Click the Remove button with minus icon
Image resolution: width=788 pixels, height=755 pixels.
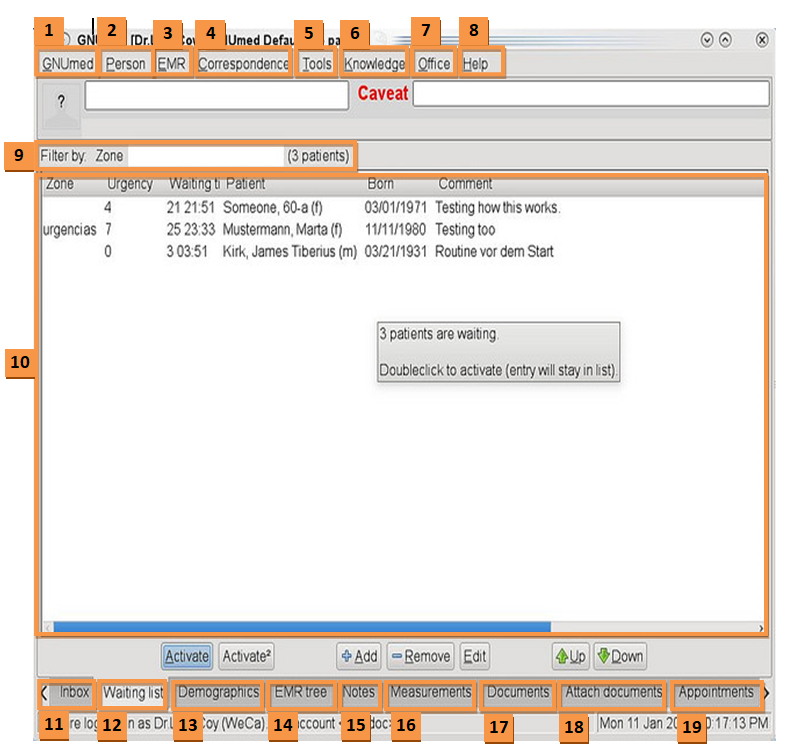coord(420,656)
